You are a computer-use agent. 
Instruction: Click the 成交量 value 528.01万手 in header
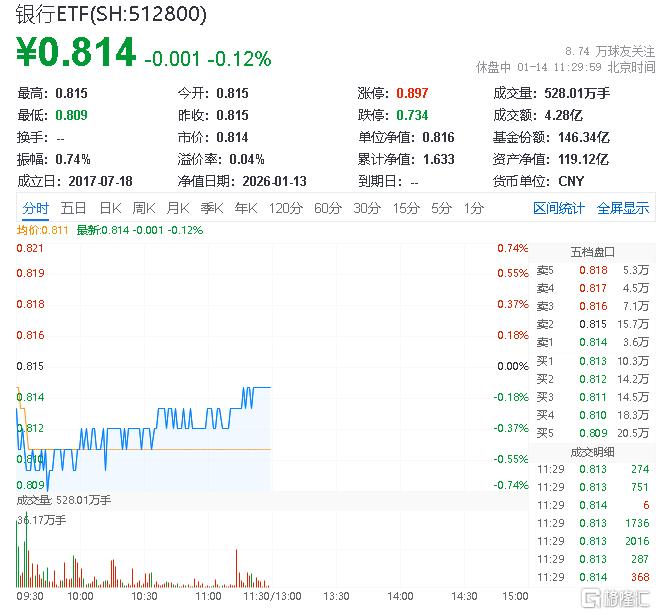coord(577,93)
